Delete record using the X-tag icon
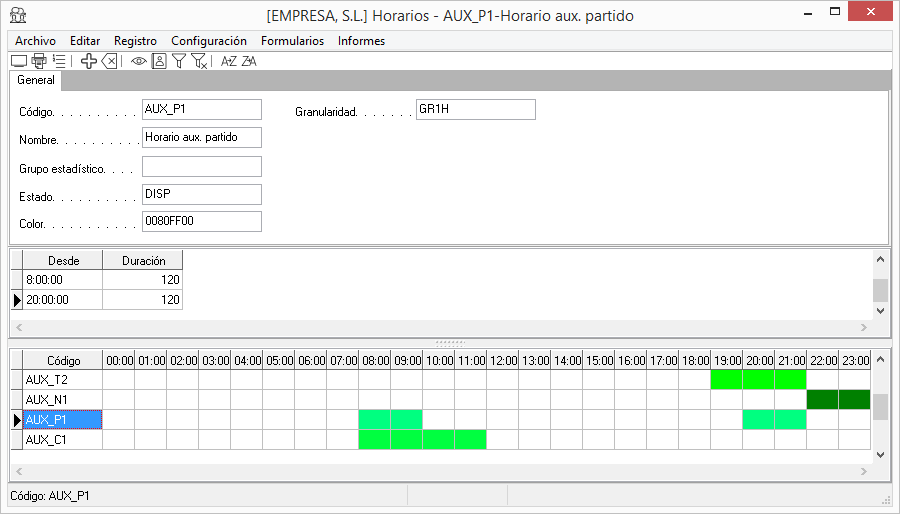 pos(110,61)
